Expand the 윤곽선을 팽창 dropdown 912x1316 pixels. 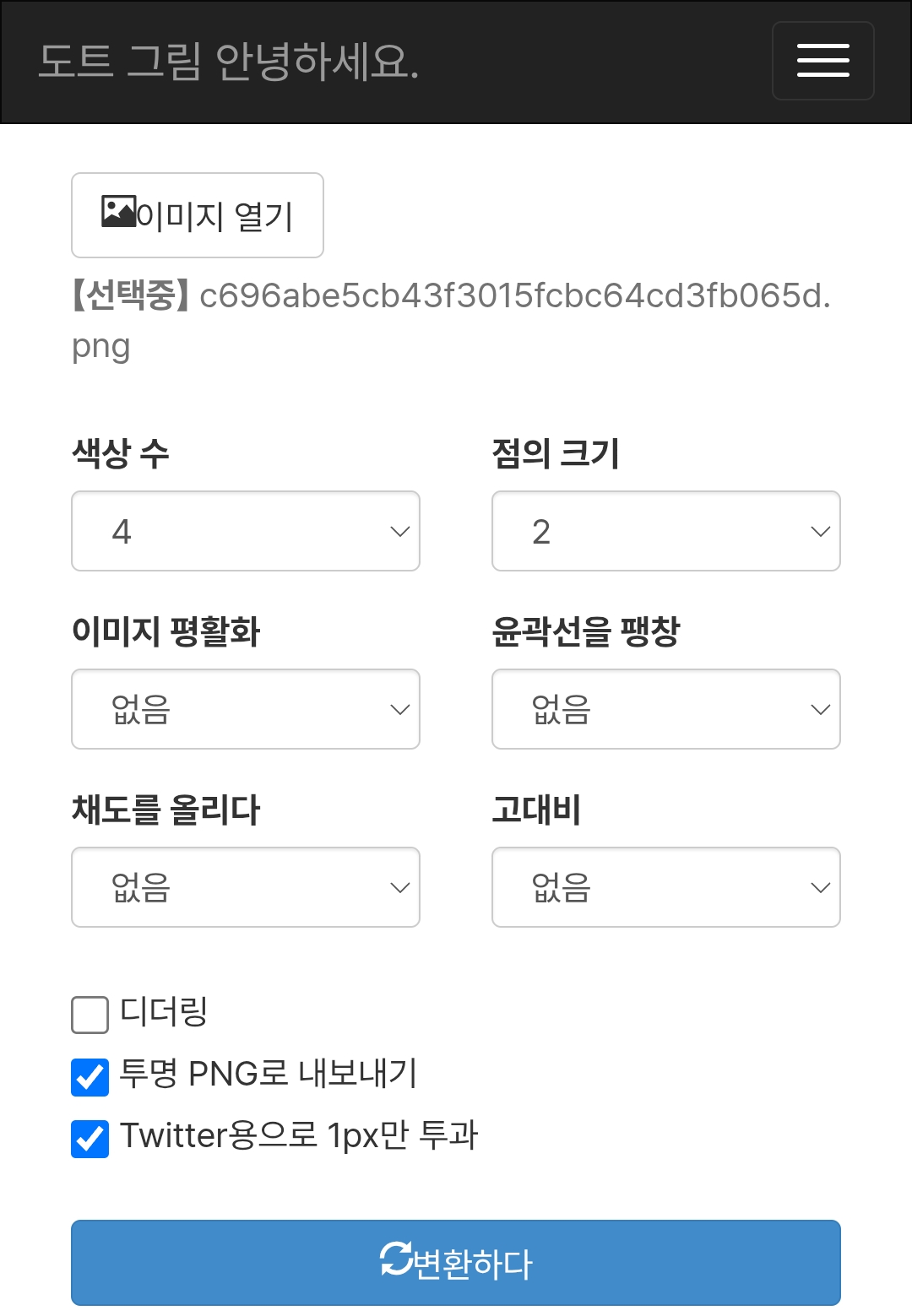point(665,709)
